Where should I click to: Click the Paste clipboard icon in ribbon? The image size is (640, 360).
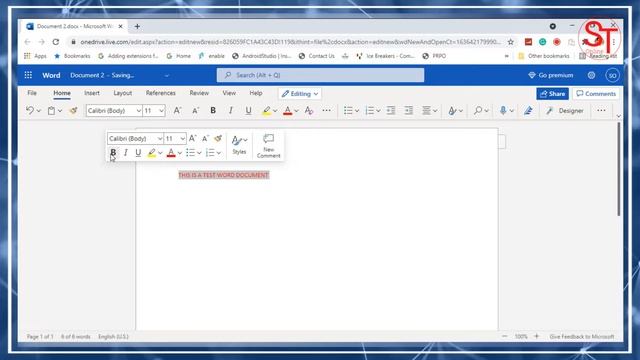click(51, 111)
